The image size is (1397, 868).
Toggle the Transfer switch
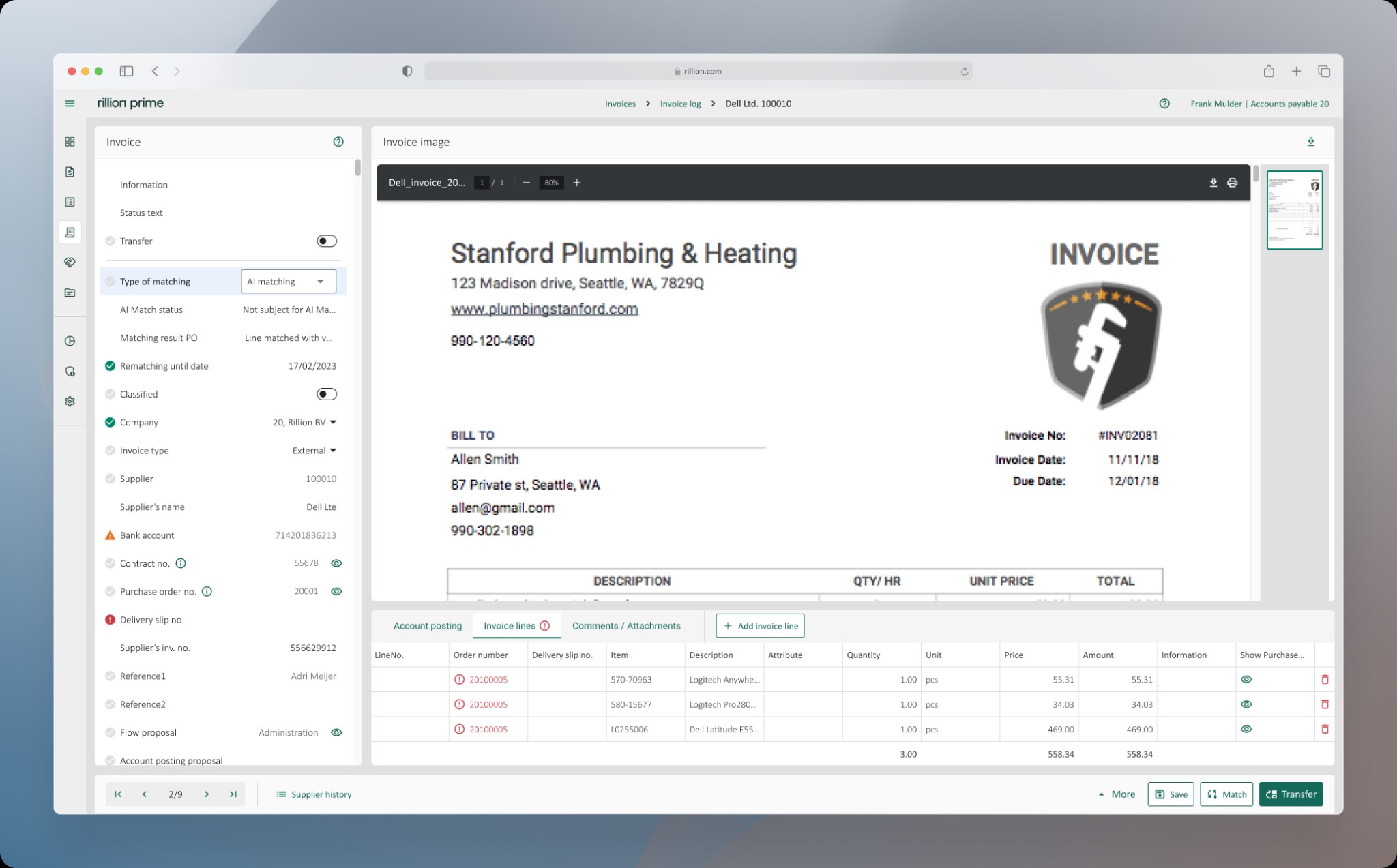point(326,241)
